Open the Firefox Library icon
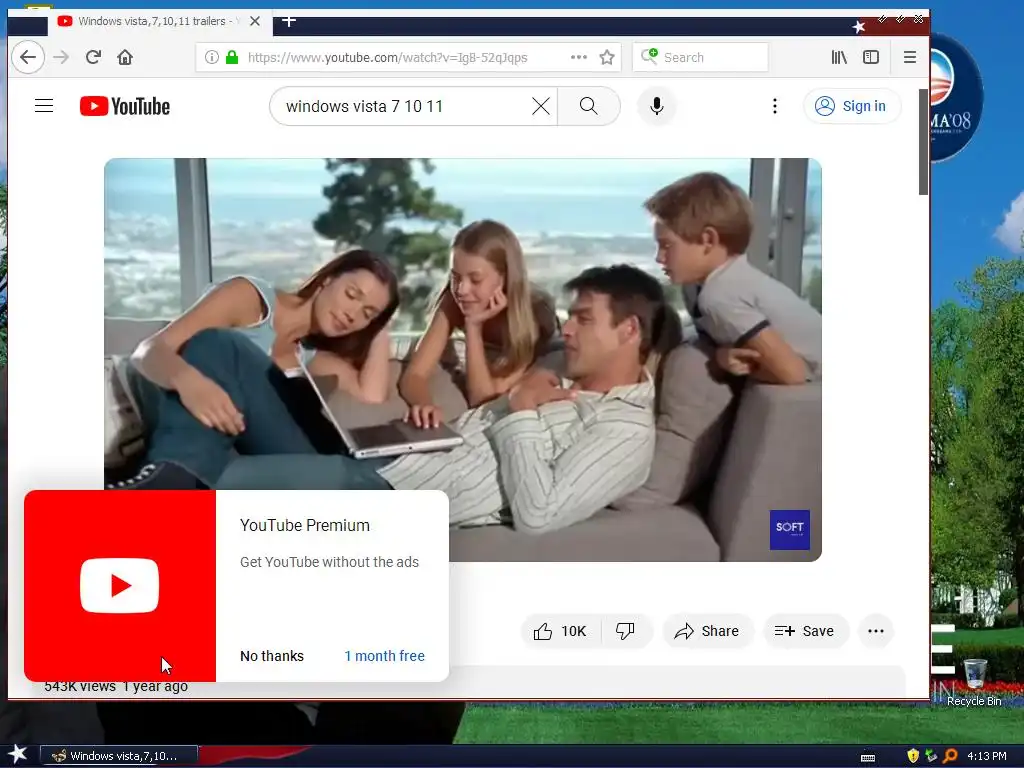The height and width of the screenshot is (768, 1024). pyautogui.click(x=839, y=57)
